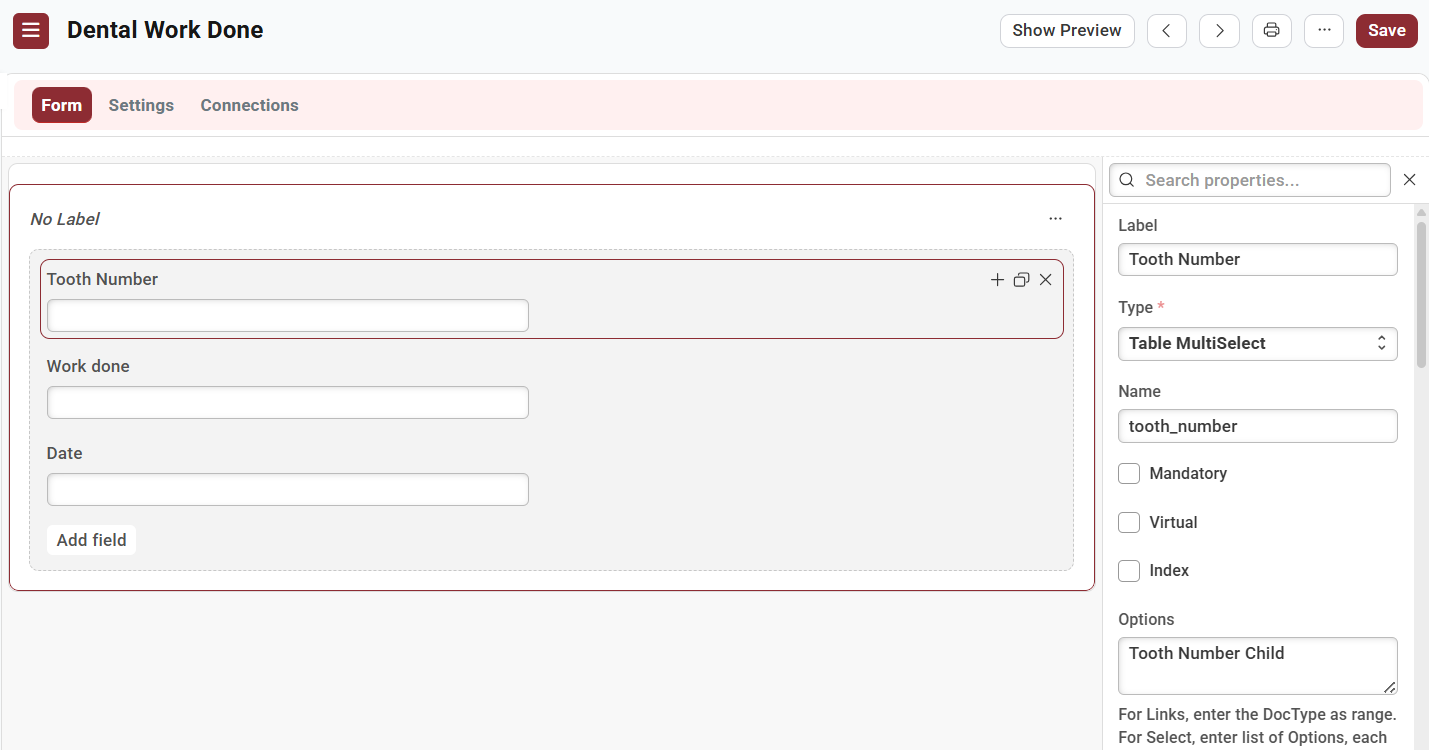Click the search magnifier icon
The width and height of the screenshot is (1429, 750).
pyautogui.click(x=1127, y=180)
